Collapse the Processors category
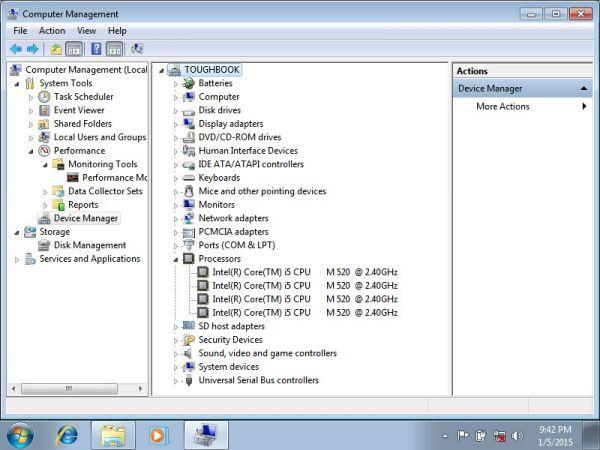This screenshot has width=600, height=450. point(176,259)
